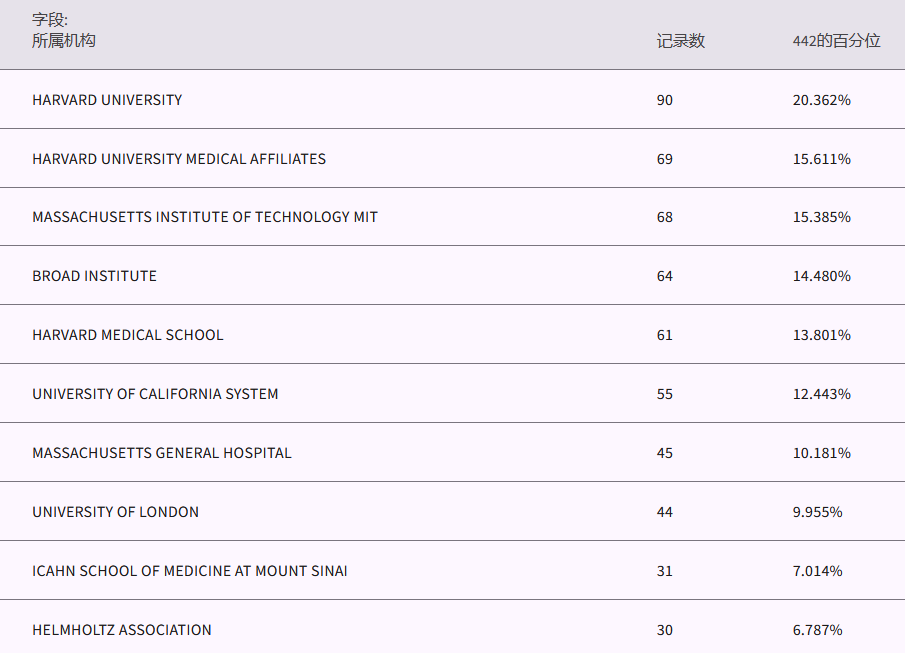Select the BROAD INSTITUTE entry
This screenshot has height=653, width=905.
(x=94, y=276)
